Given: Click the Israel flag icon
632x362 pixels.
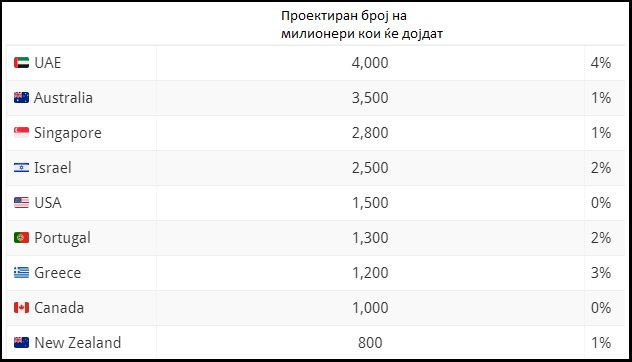Looking at the screenshot, I should (x=21, y=168).
